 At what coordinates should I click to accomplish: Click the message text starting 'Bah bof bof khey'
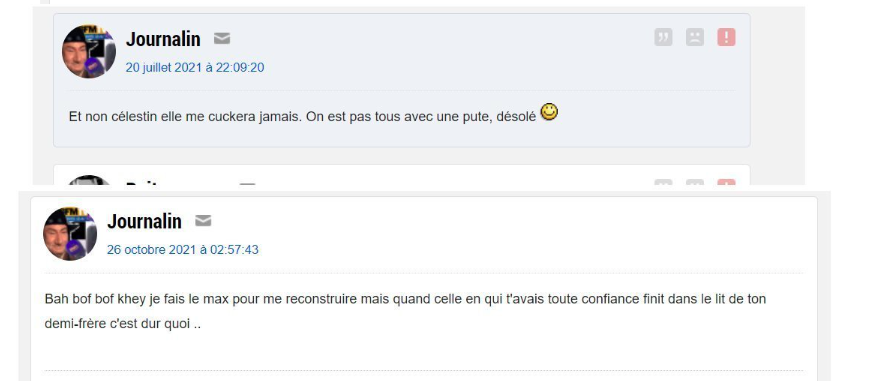tap(406, 312)
